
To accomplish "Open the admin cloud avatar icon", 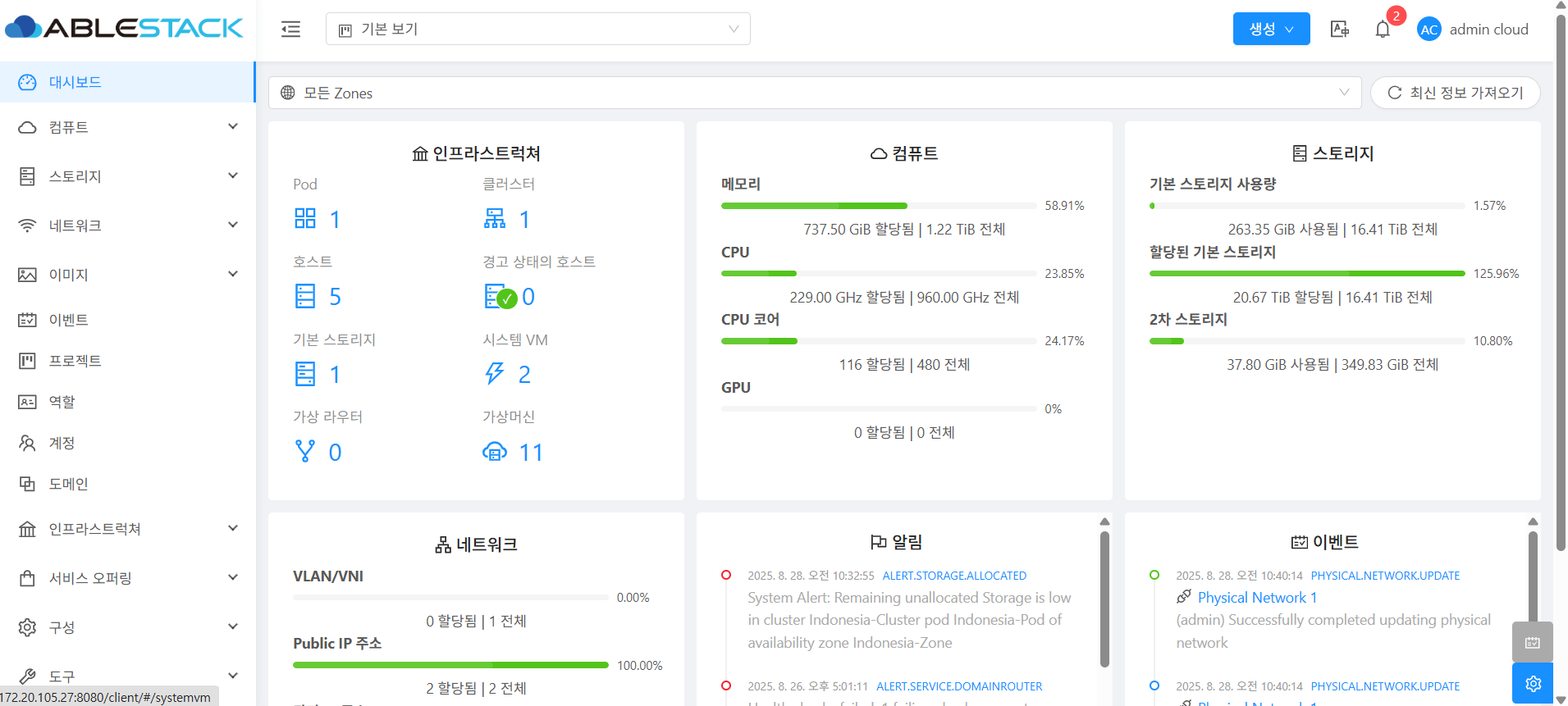I will pos(1429,30).
